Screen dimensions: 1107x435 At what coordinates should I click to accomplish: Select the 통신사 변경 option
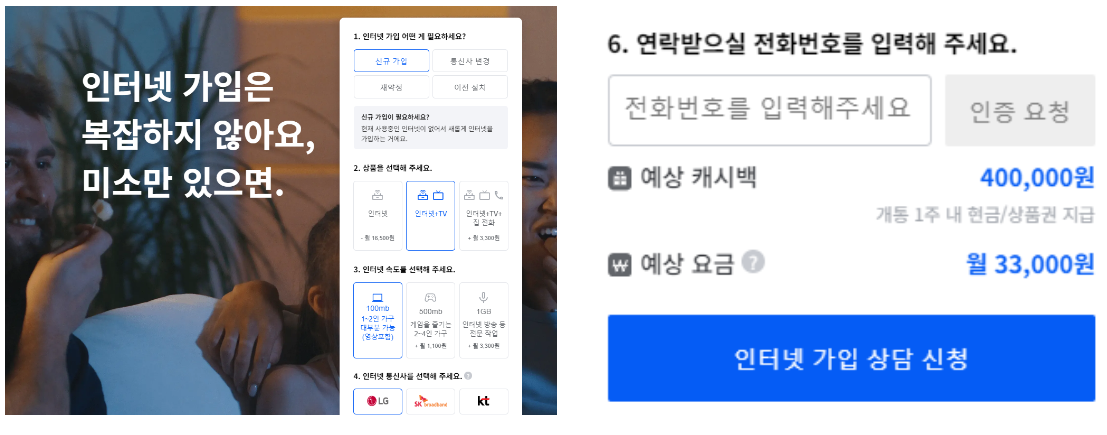coord(470,61)
